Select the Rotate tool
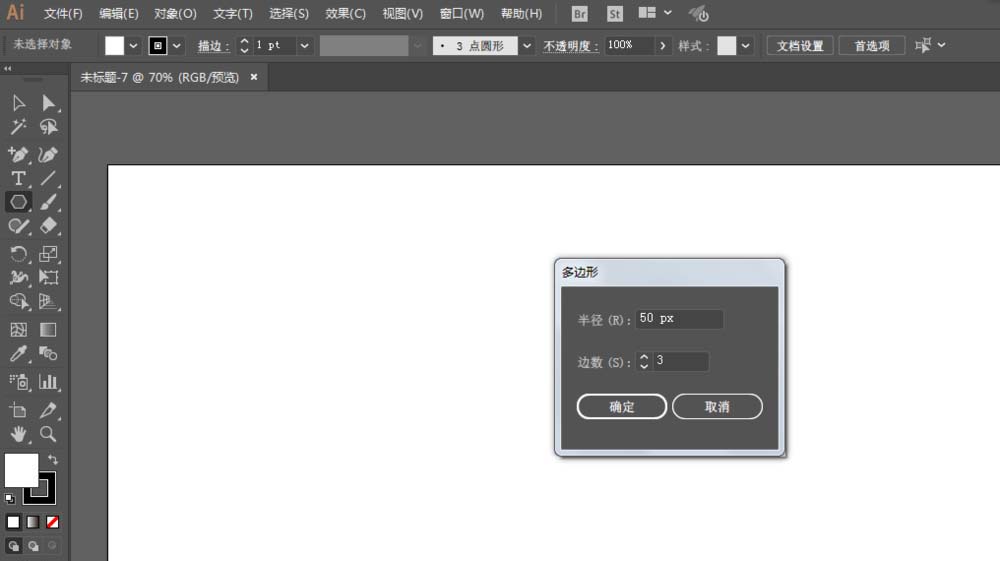 click(18, 254)
